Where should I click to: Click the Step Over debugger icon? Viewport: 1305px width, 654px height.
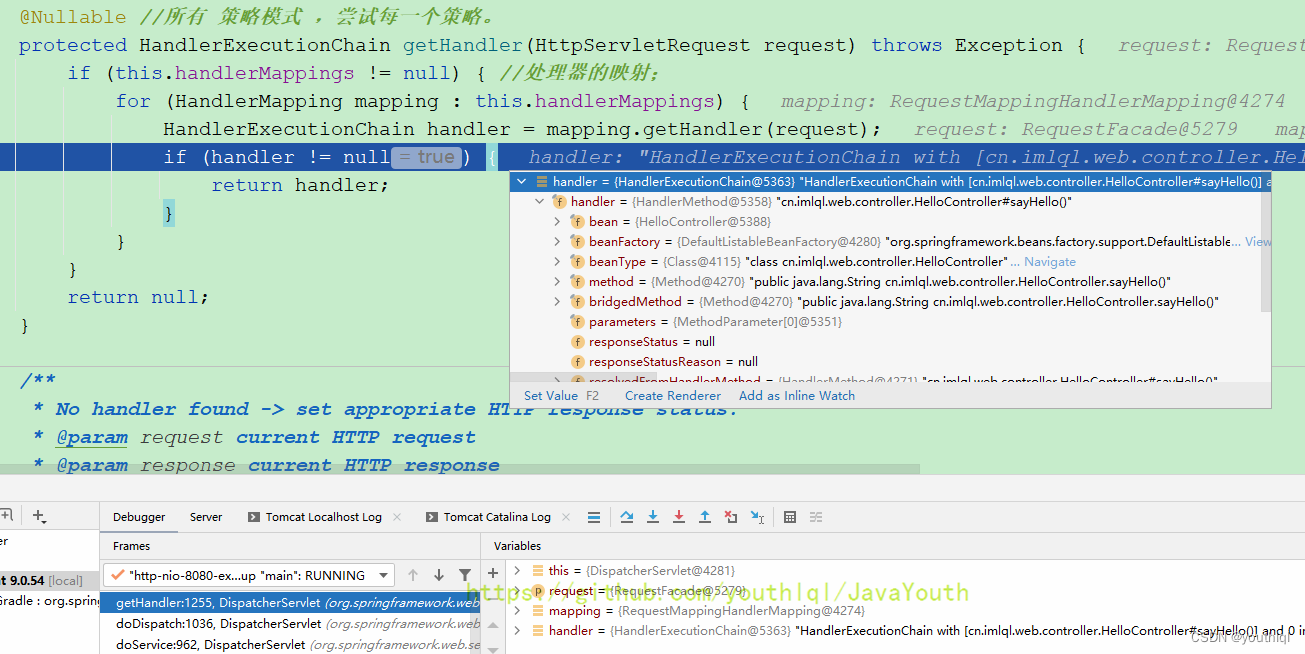(x=627, y=517)
